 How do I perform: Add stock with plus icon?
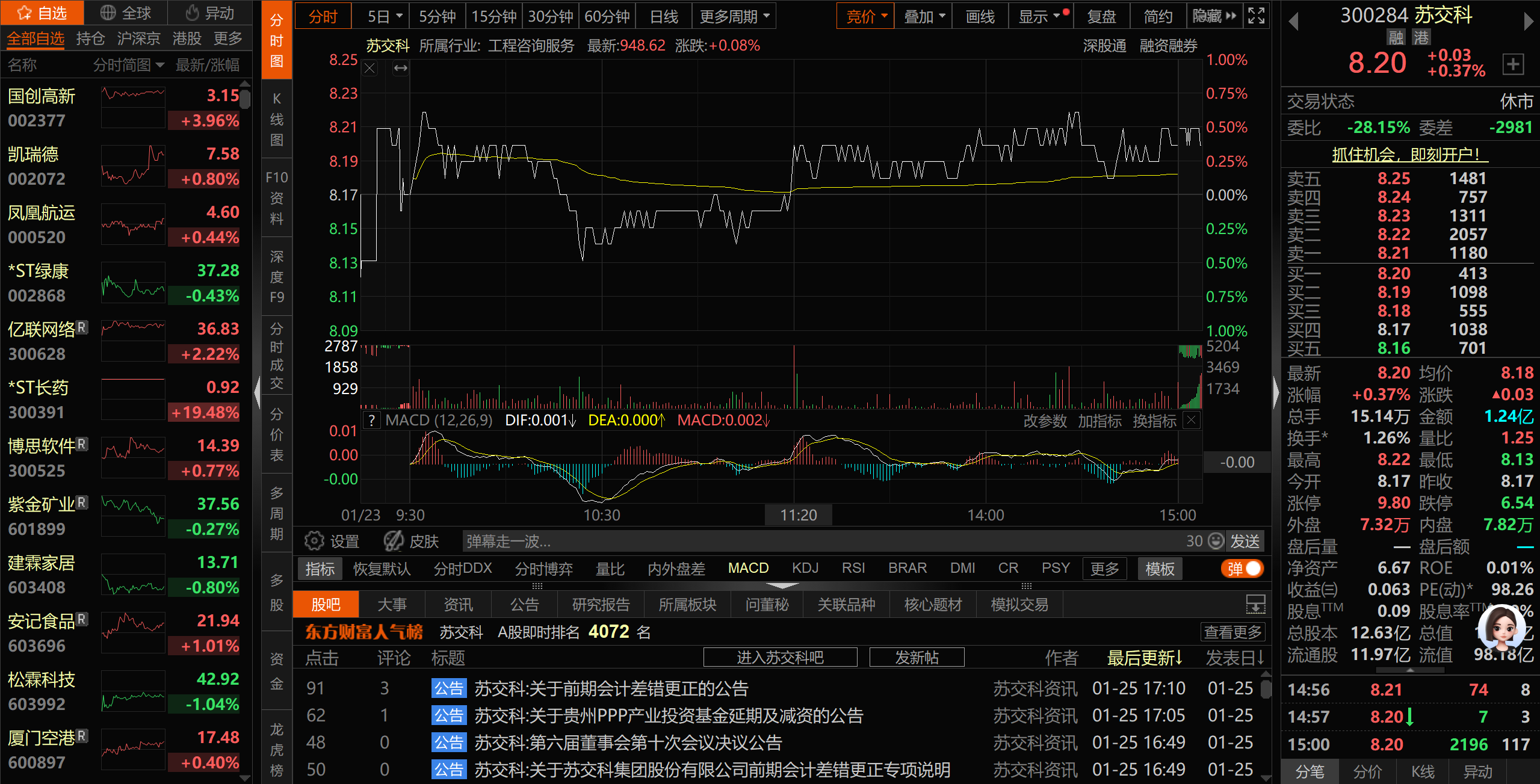(x=1513, y=64)
